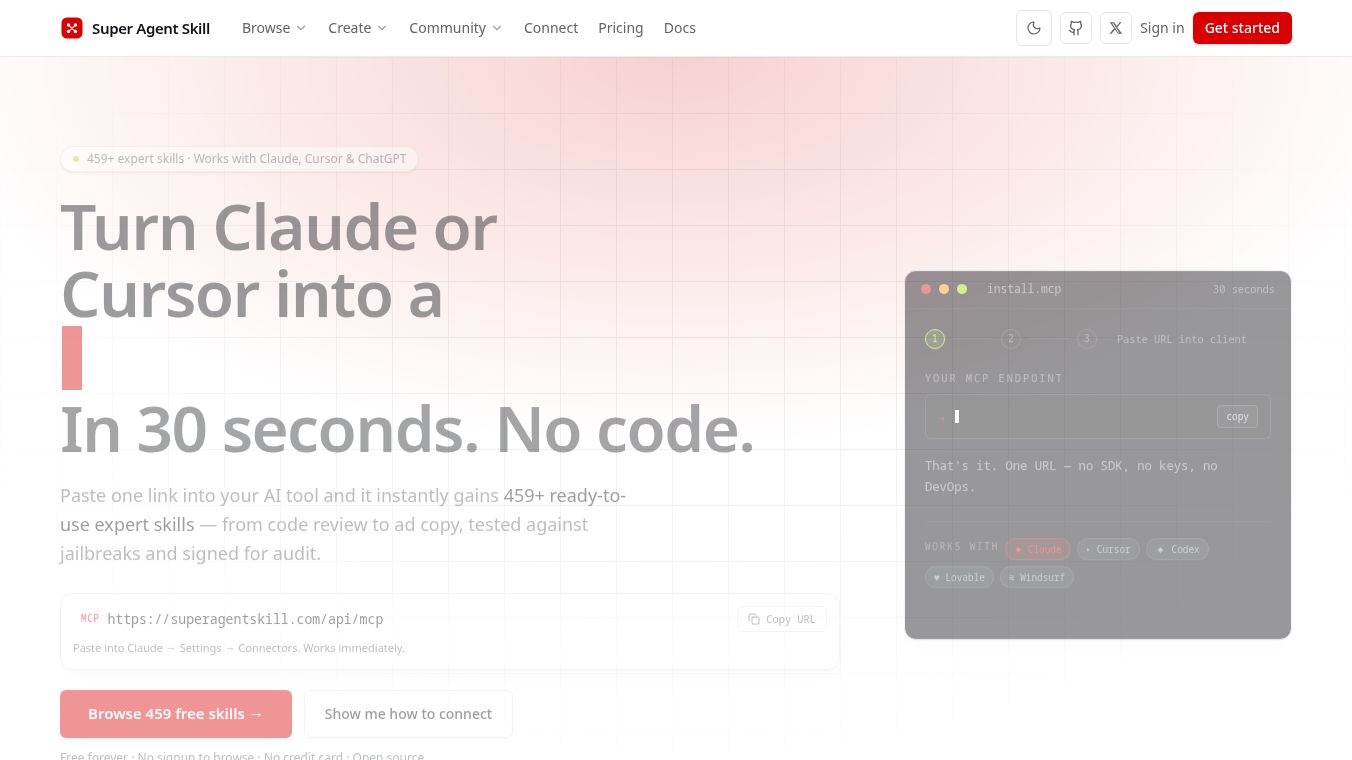Open the GitHub repository icon
Viewport: 1352px width, 760px height.
pyautogui.click(x=1075, y=28)
